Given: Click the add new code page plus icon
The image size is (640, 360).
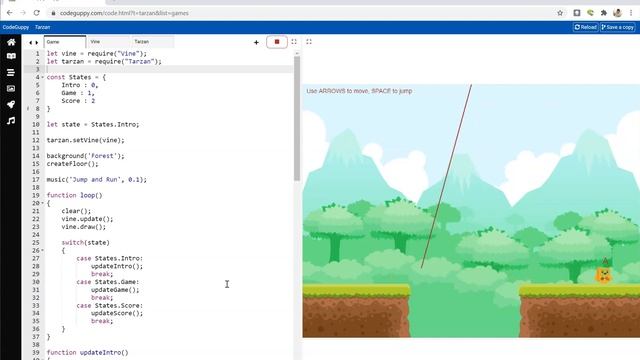Looking at the screenshot, I should tap(256, 42).
